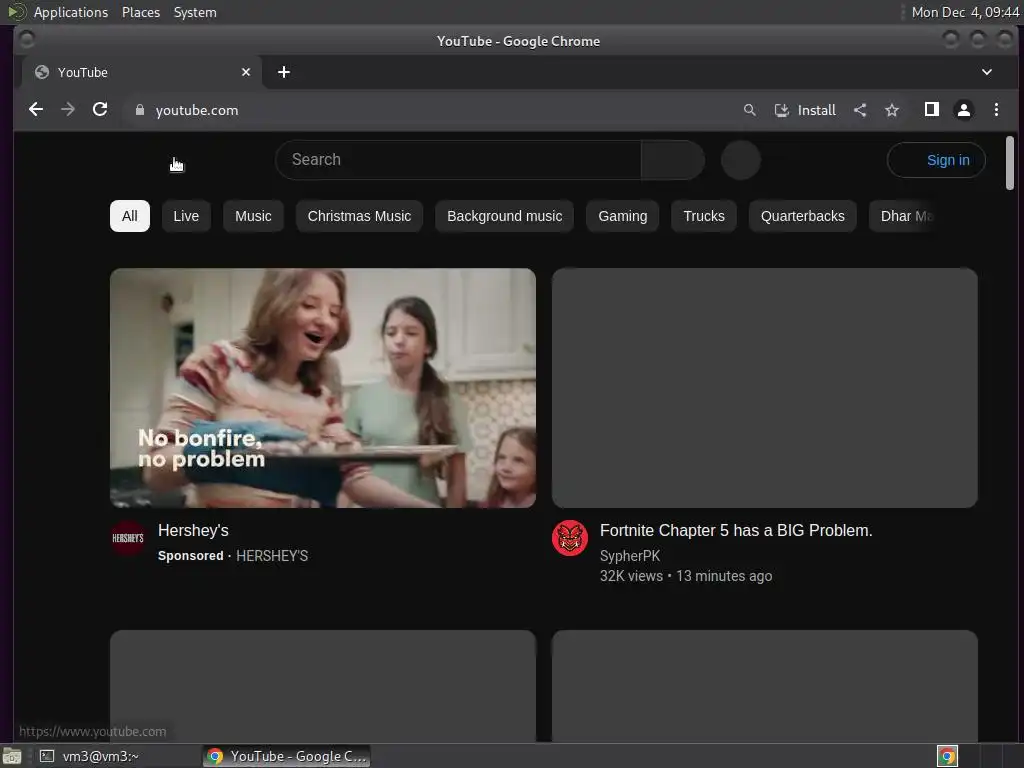Open the Hershey's ad title
1024x768 pixels.
[193, 530]
